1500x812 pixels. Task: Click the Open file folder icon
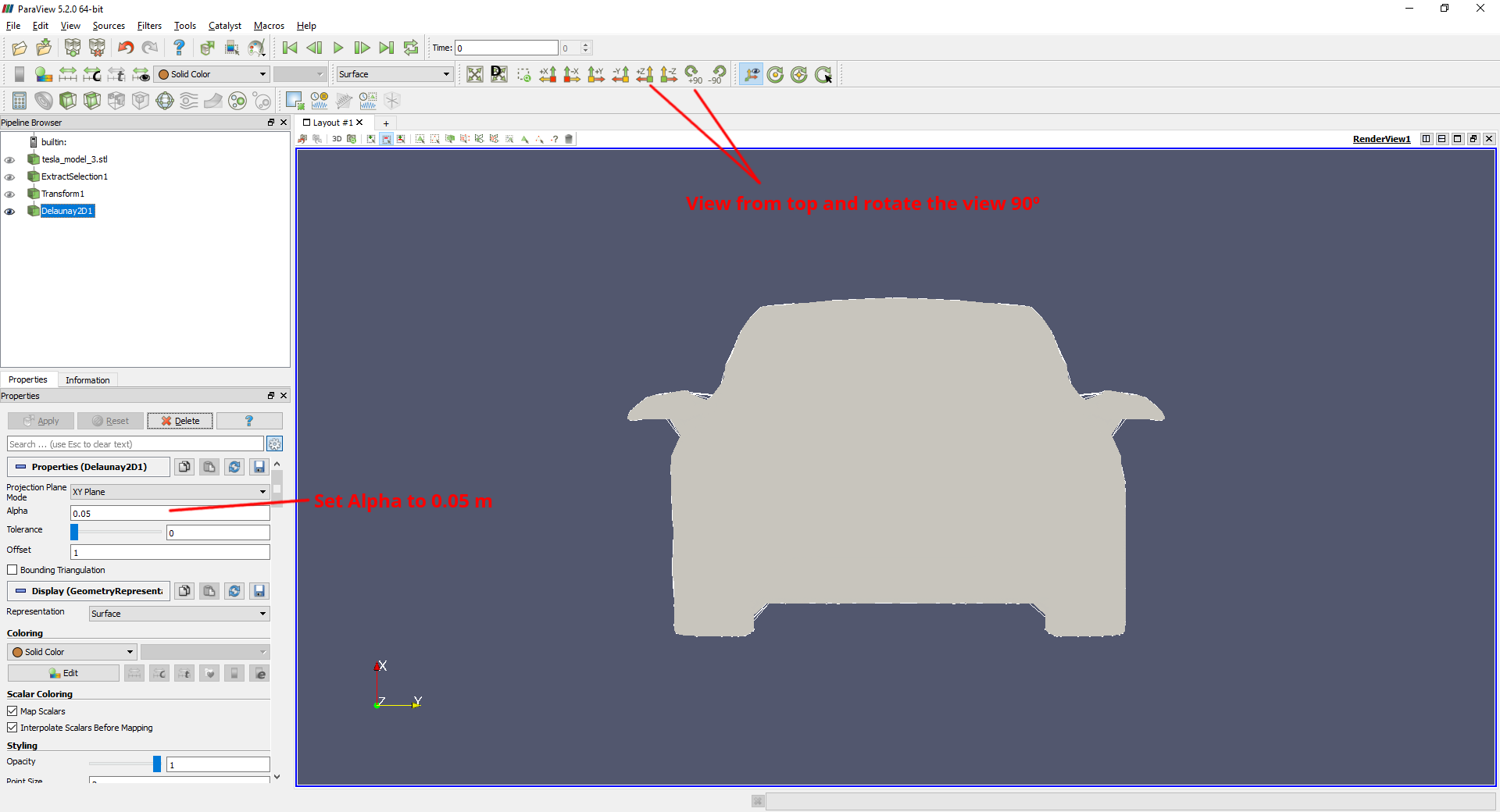(19, 48)
